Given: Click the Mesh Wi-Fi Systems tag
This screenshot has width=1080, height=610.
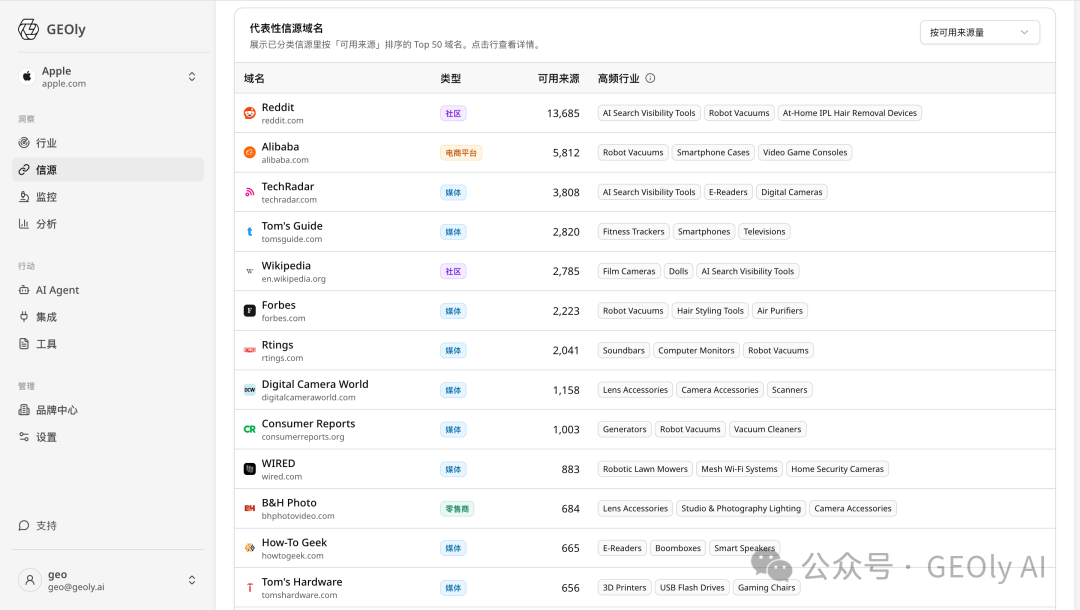Looking at the screenshot, I should [x=739, y=469].
